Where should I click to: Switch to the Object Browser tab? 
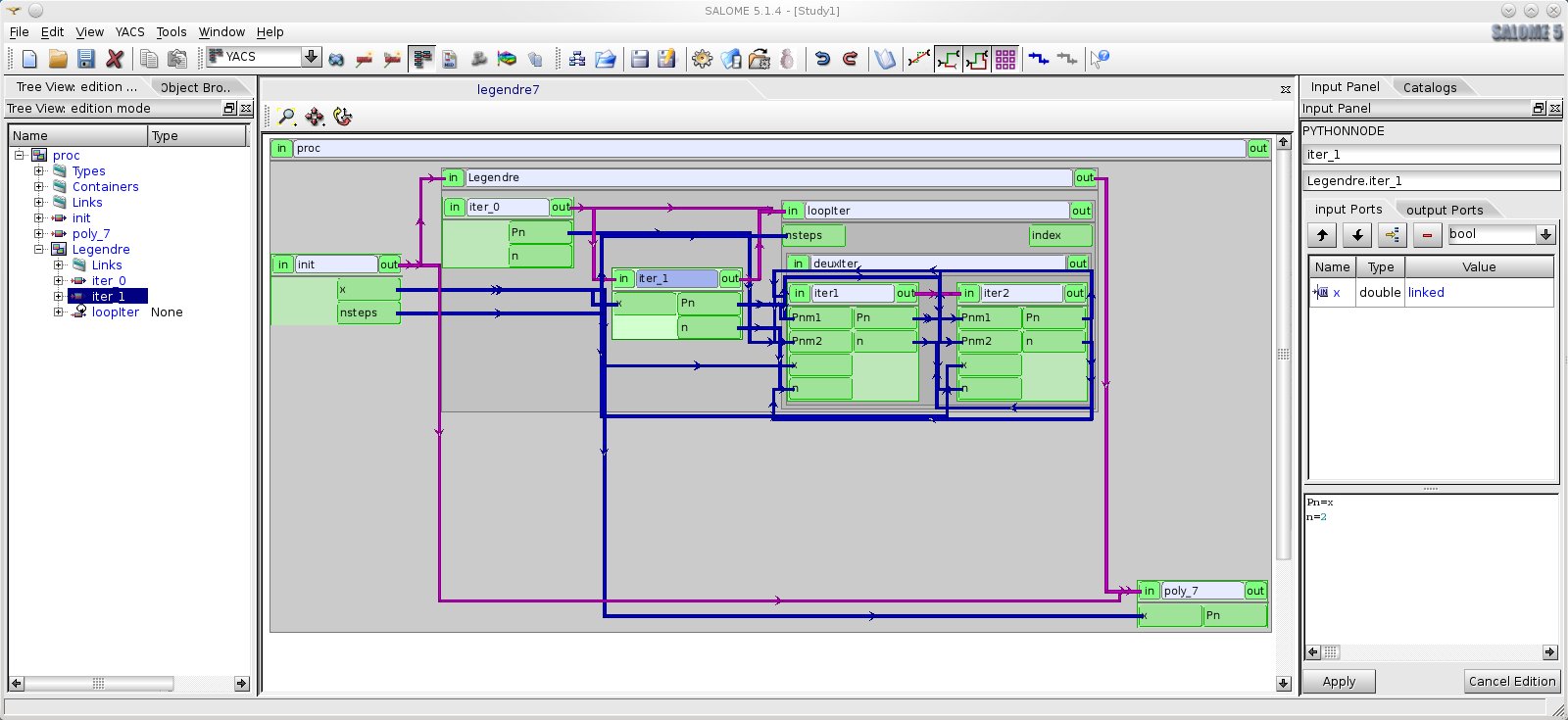click(x=196, y=87)
